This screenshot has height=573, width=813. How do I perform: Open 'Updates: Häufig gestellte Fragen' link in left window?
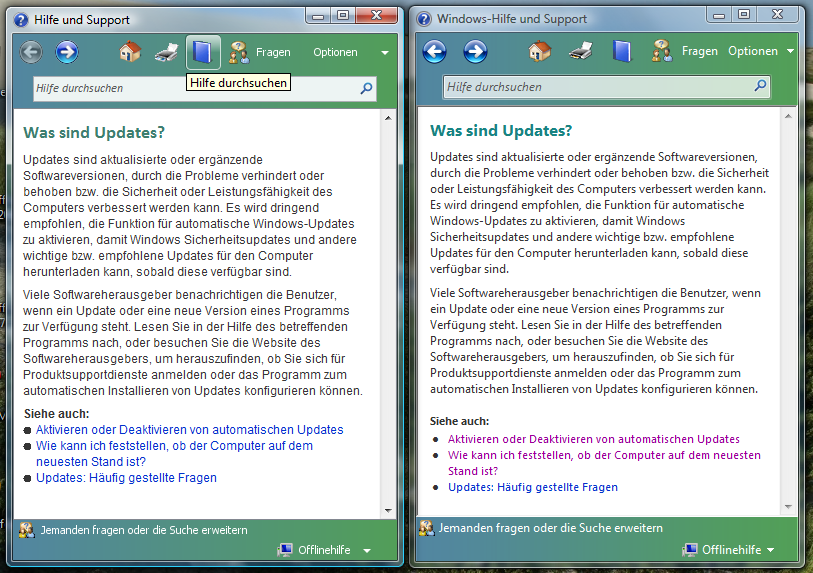pos(126,478)
